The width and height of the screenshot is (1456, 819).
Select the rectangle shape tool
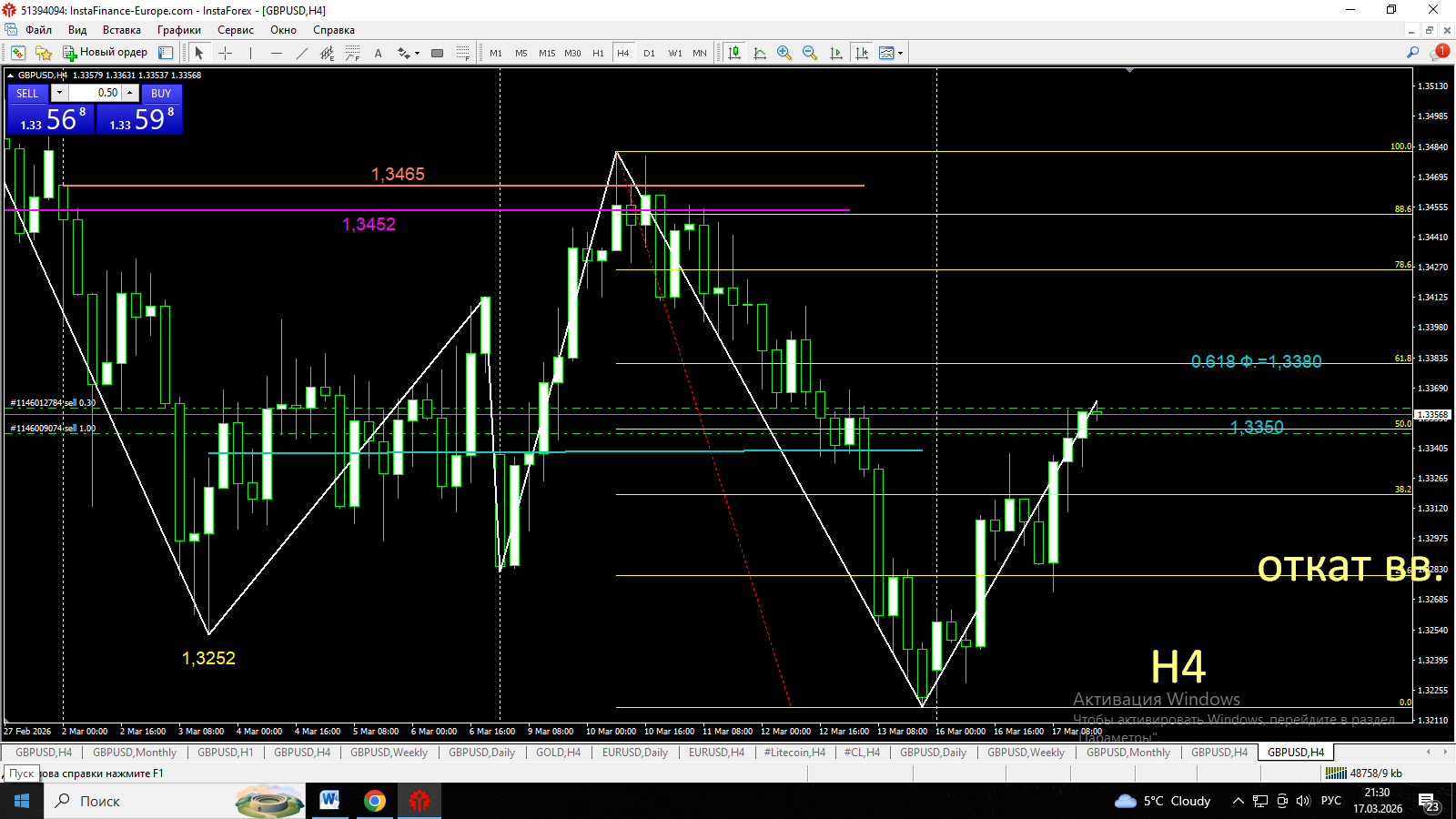coord(437,53)
